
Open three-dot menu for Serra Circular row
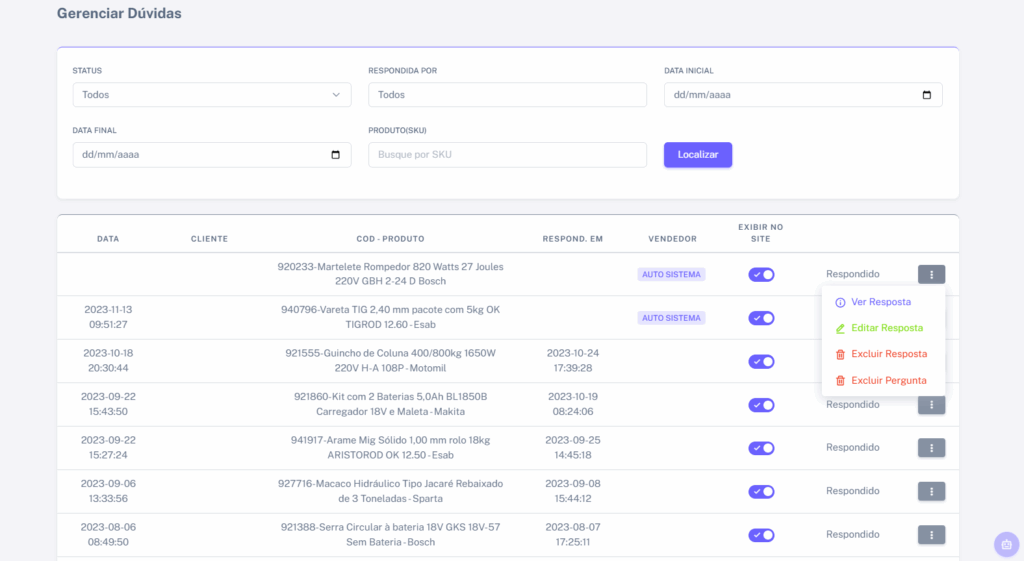pos(931,535)
